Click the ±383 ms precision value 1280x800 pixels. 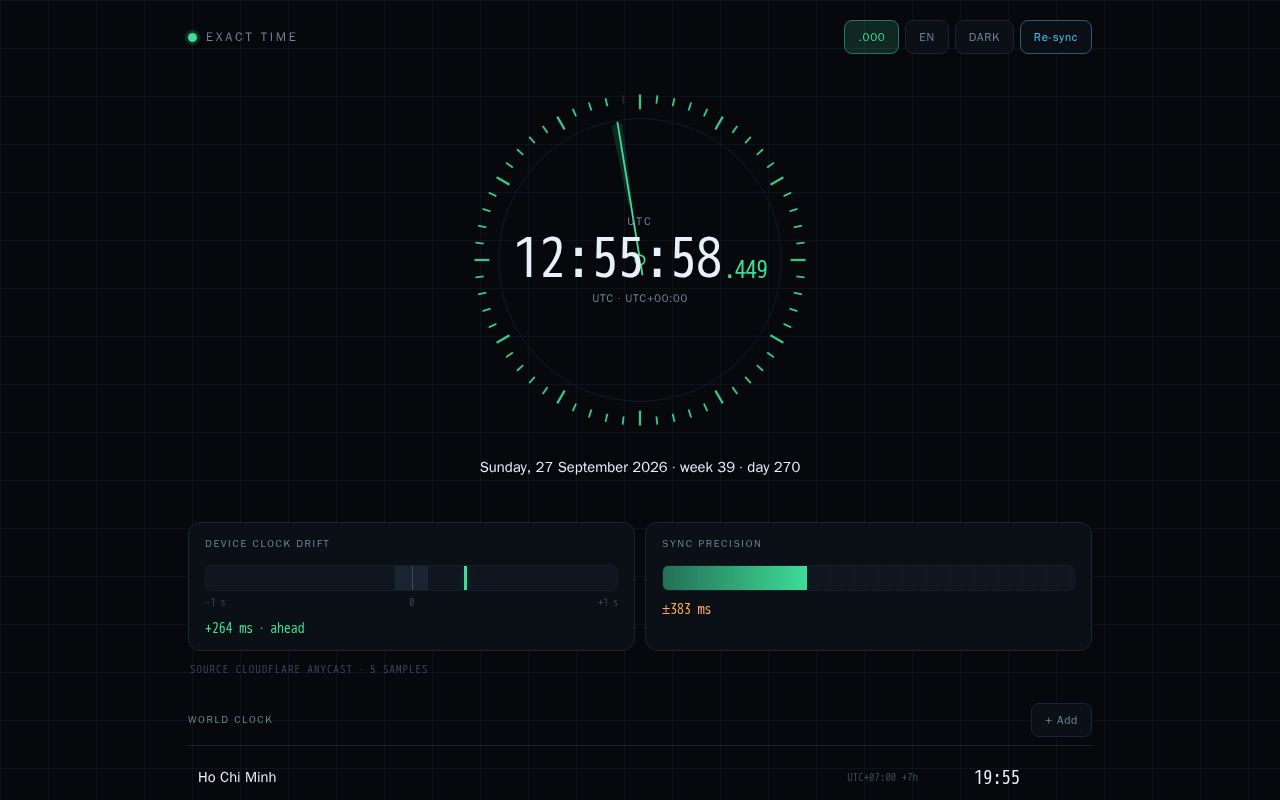[687, 609]
